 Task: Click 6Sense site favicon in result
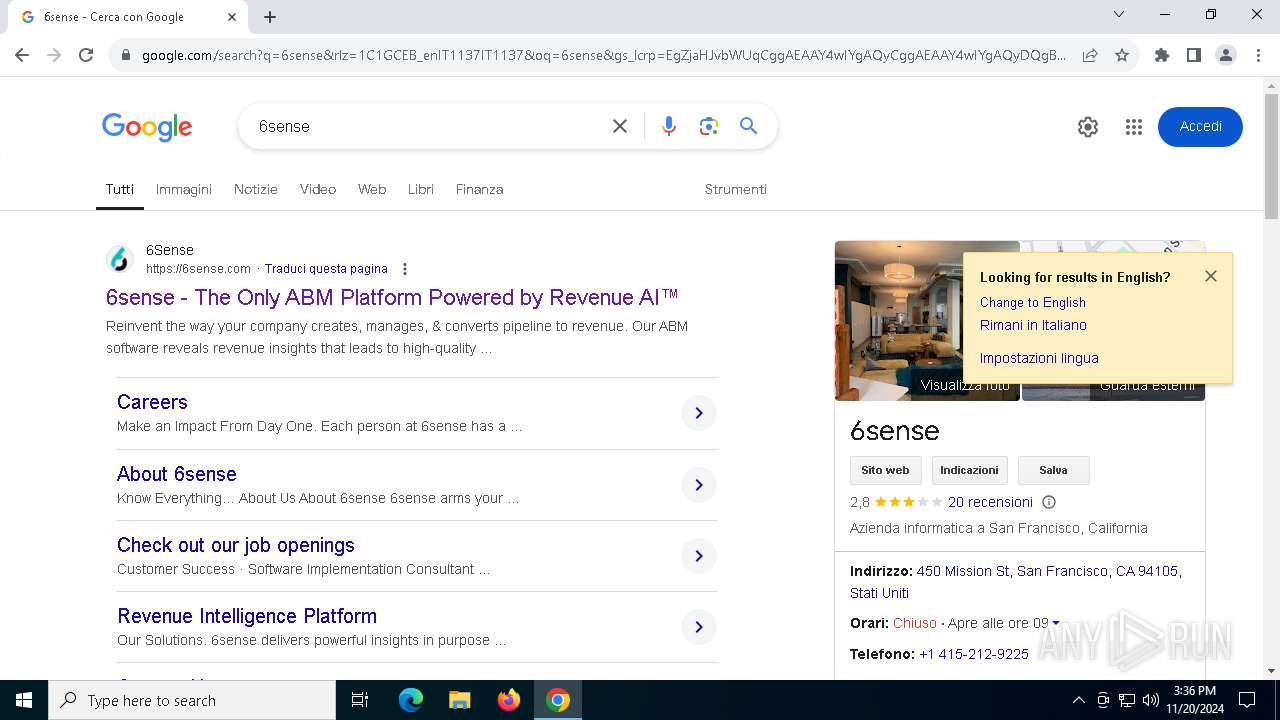point(120,260)
